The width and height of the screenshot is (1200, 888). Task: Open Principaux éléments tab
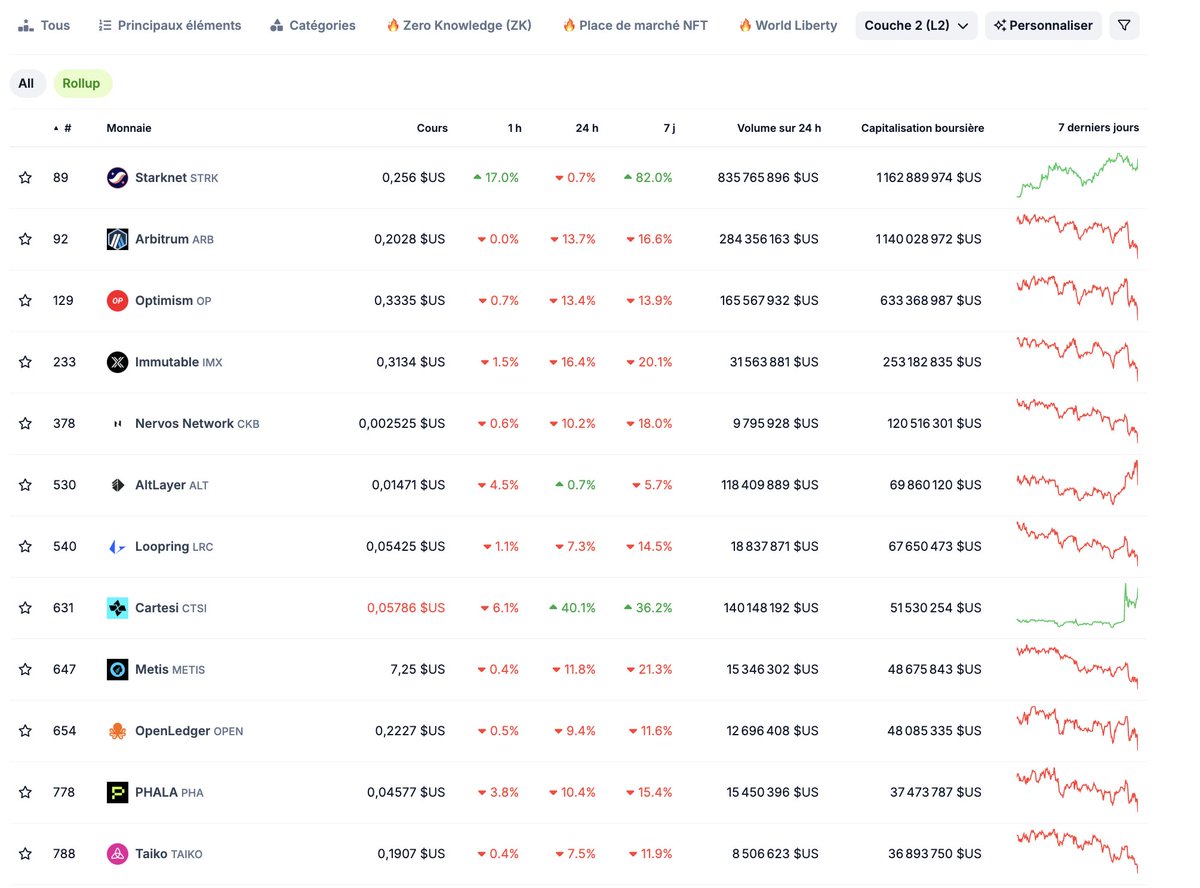pos(170,25)
